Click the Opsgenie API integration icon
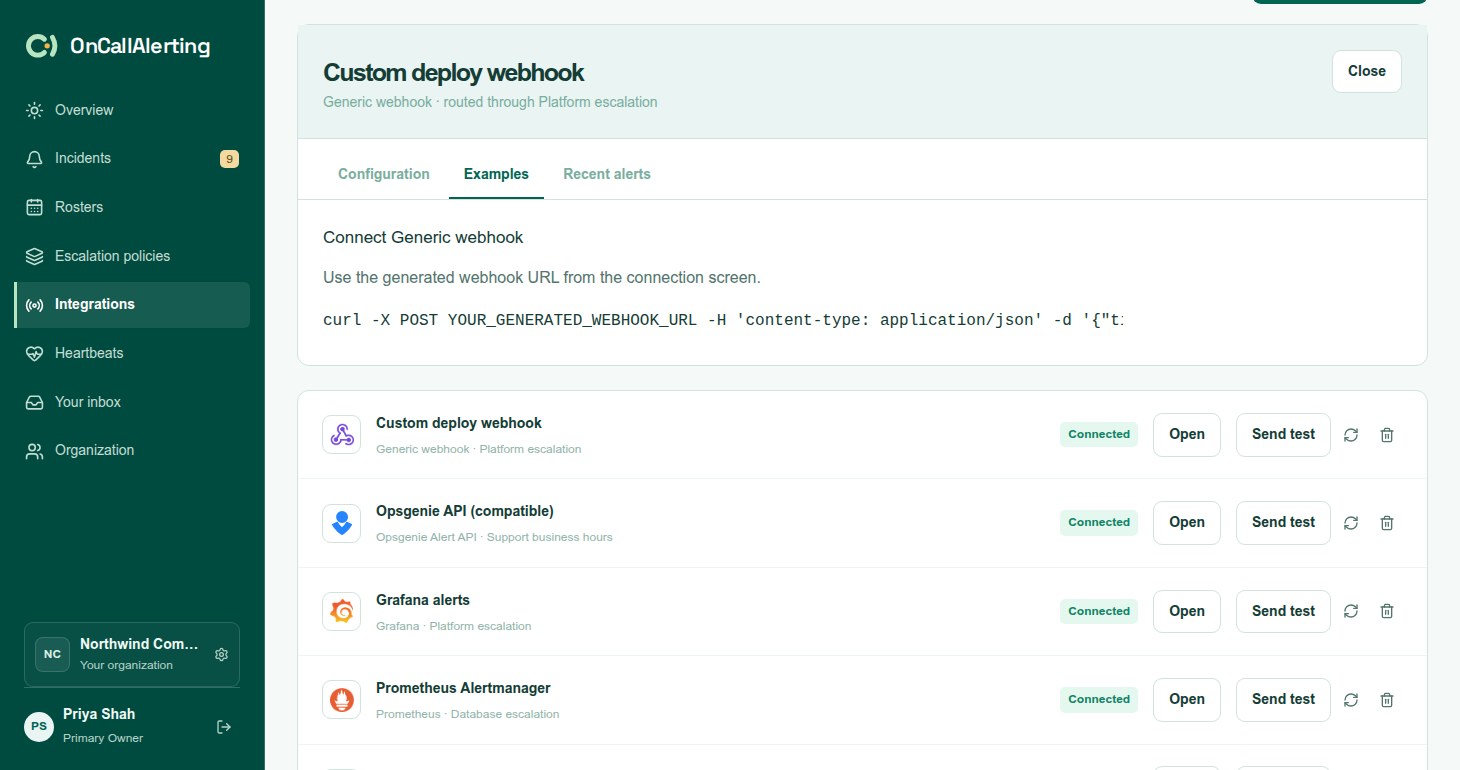This screenshot has height=770, width=1460. tap(341, 523)
